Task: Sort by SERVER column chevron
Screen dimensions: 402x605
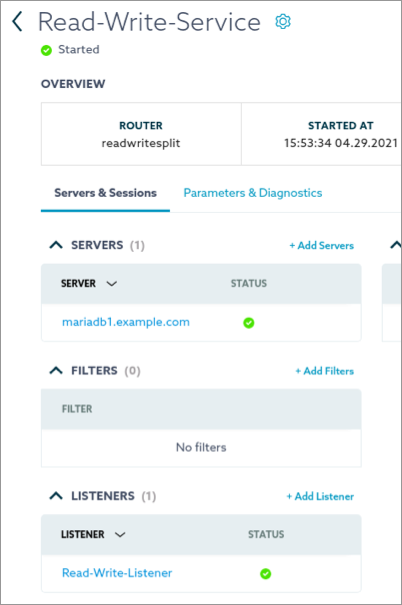Action: (x=111, y=284)
